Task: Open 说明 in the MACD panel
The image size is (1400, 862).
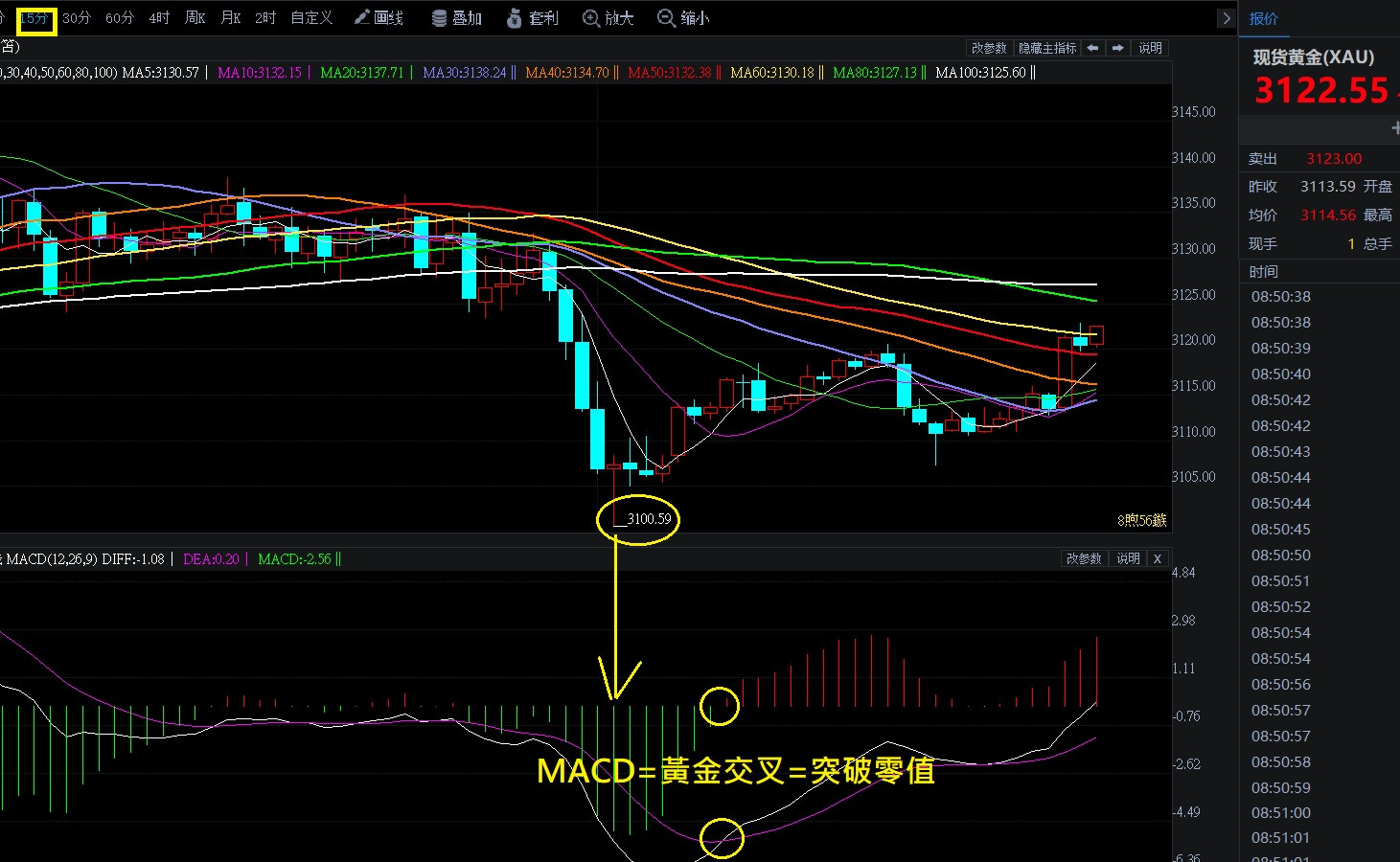Action: coord(1128,558)
